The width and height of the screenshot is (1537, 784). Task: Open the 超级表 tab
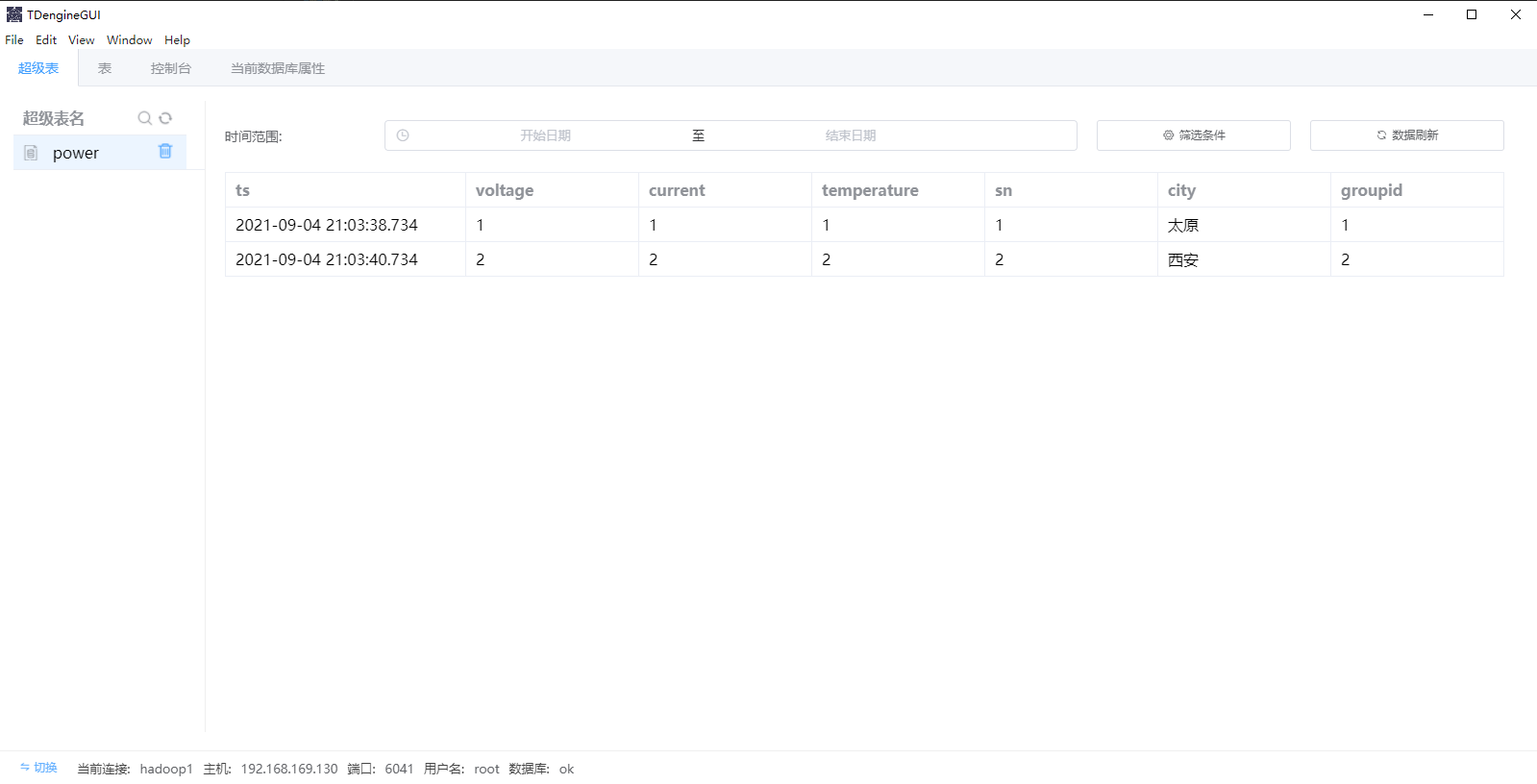tap(38, 68)
